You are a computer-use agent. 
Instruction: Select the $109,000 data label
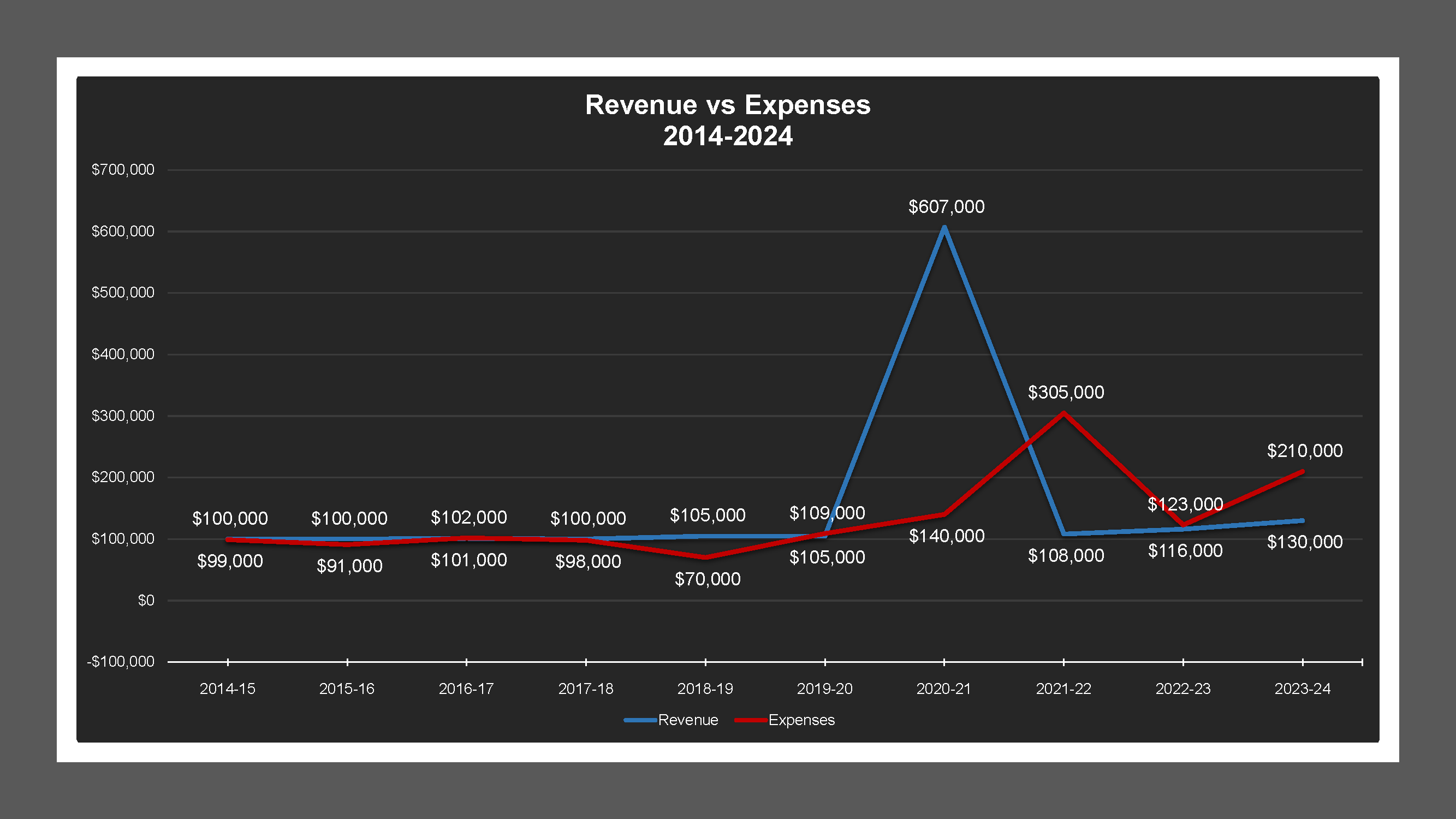tap(827, 513)
